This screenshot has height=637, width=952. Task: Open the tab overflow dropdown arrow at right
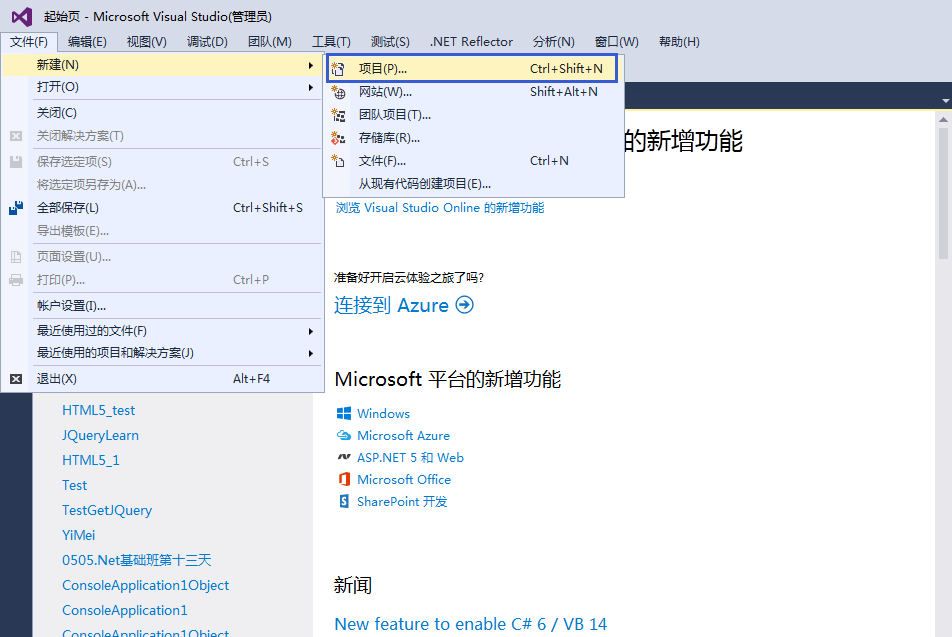[945, 101]
